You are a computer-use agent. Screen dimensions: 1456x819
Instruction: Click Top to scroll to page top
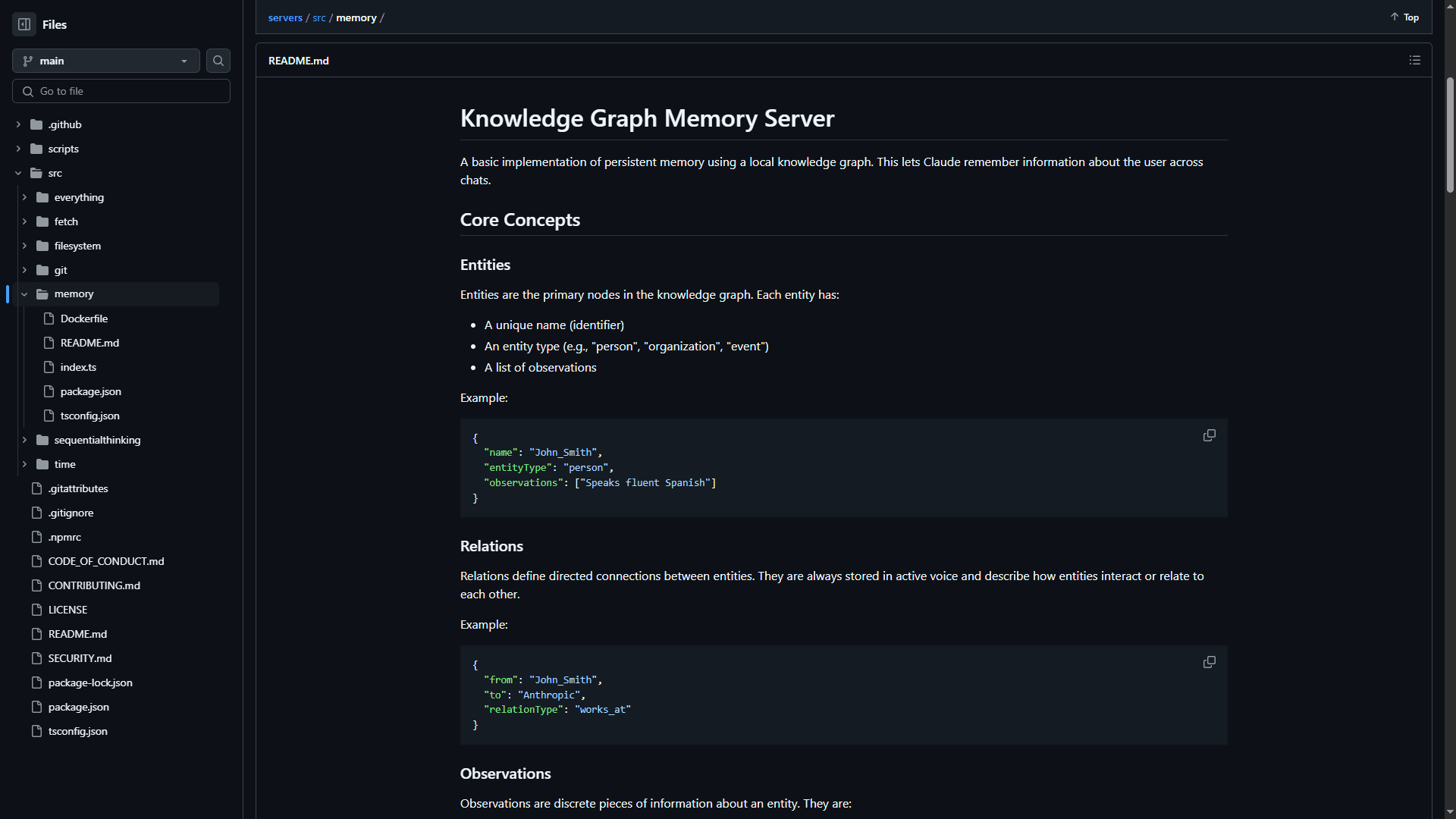1404,17
